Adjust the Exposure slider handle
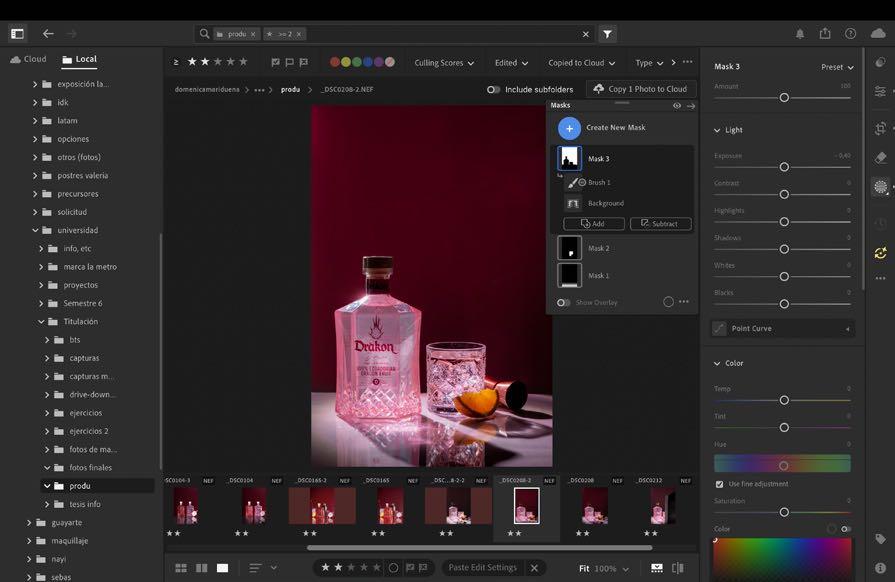895x582 pixels. (x=784, y=167)
